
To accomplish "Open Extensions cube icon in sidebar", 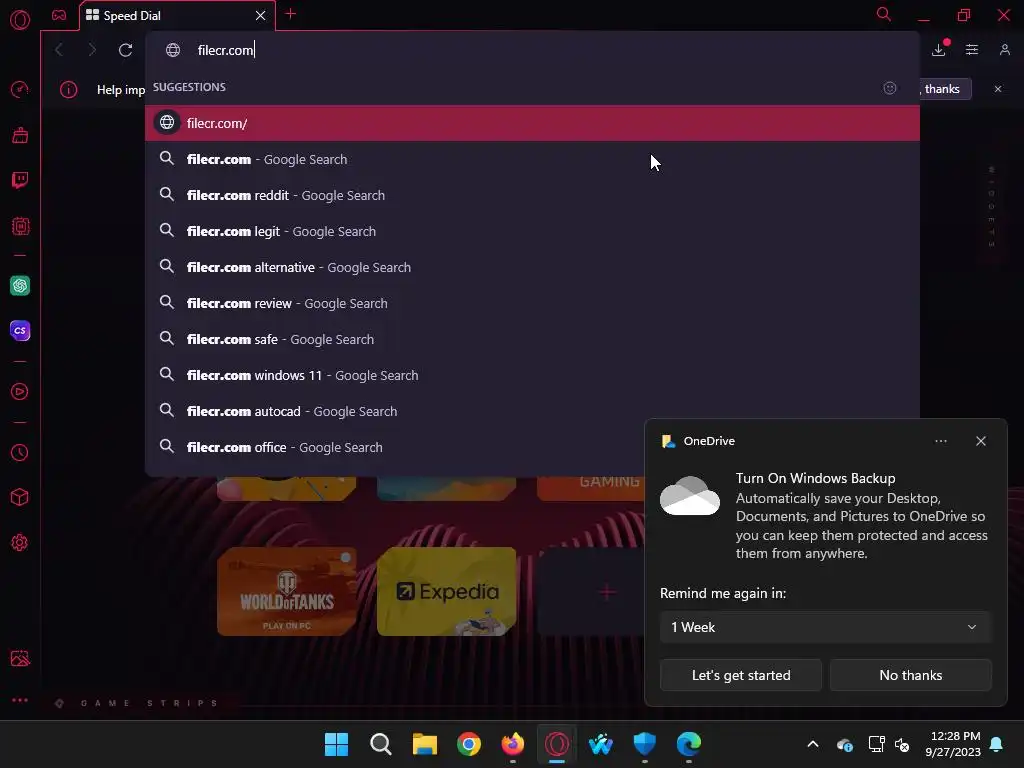I will [x=20, y=498].
